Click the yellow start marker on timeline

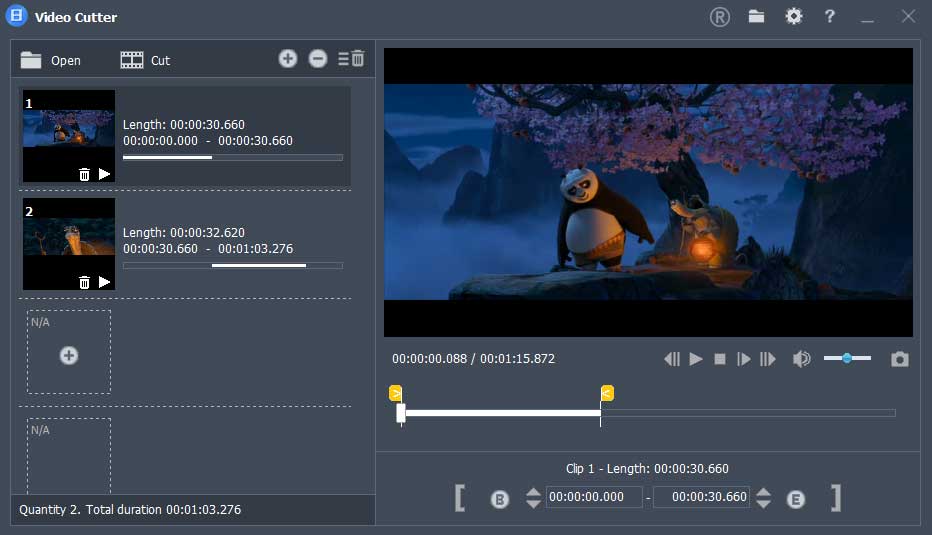coord(395,393)
